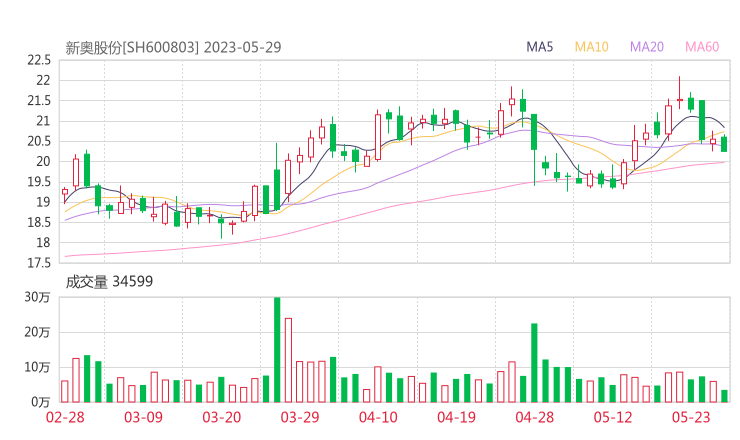This screenshot has width=740, height=440.
Task: Click the 20万 volume axis label
Action: tap(37, 332)
